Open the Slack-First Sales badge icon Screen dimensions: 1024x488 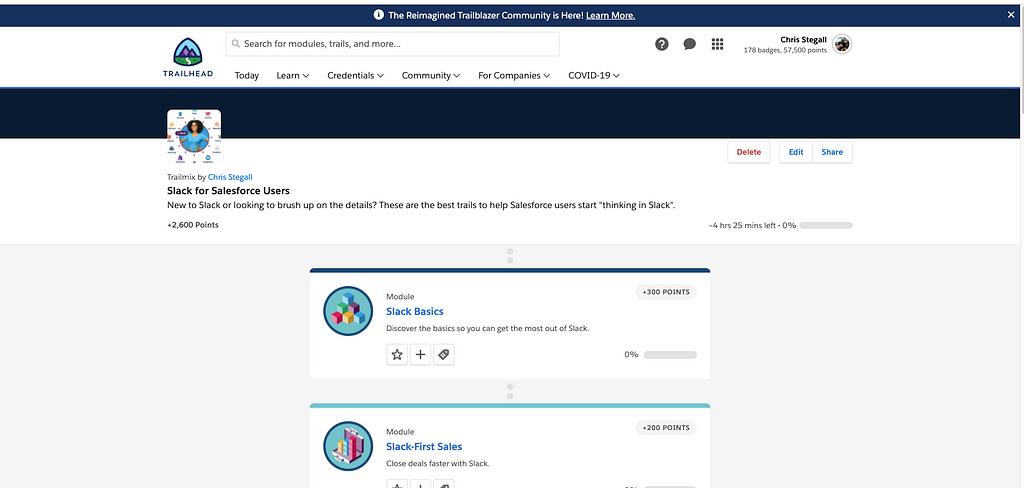pyautogui.click(x=348, y=446)
